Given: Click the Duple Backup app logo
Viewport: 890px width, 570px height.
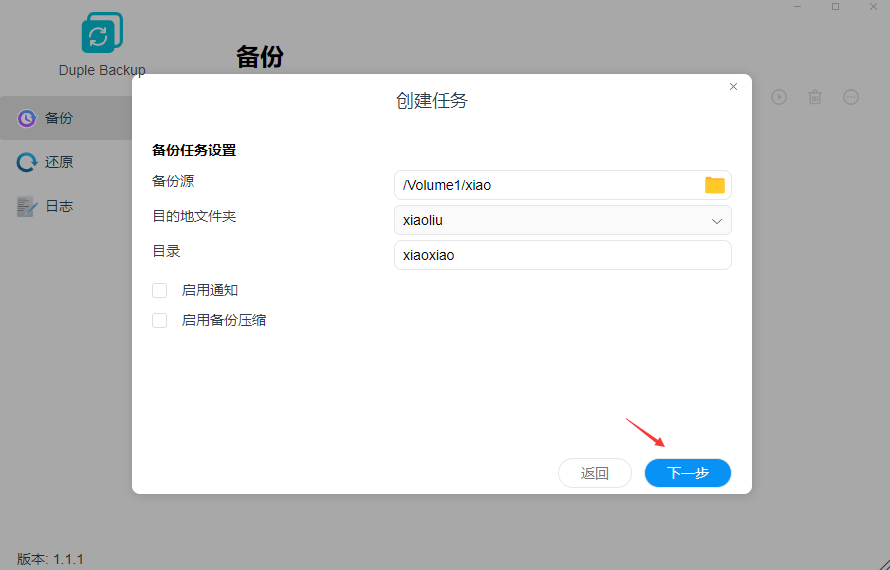Looking at the screenshot, I should tap(102, 34).
